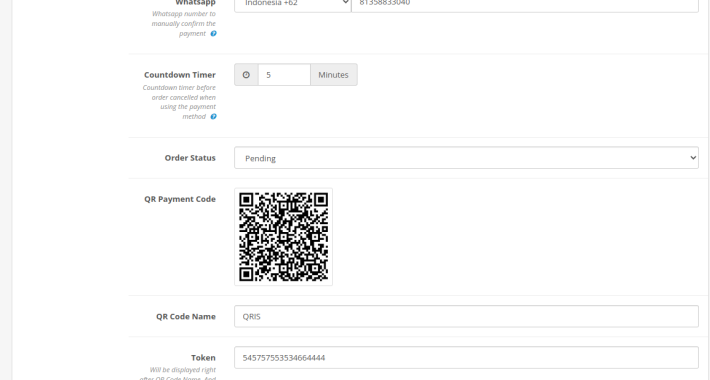Click the QR Payment Code label
This screenshot has width=710, height=380.
coord(180,199)
